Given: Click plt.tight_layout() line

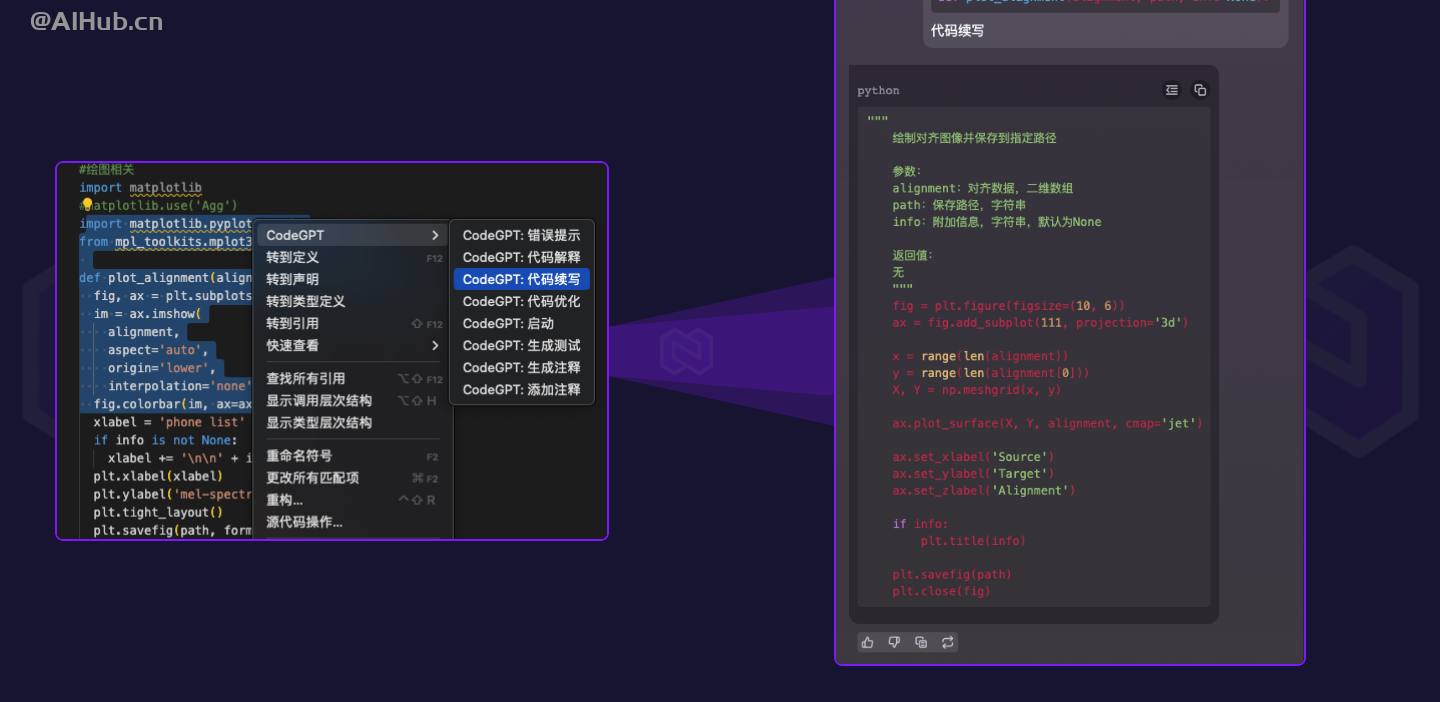Looking at the screenshot, I should point(158,512).
